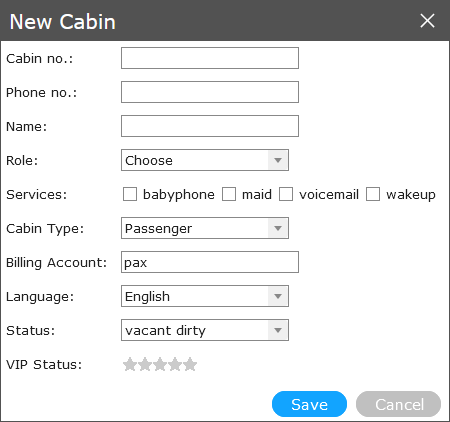Open the Language dropdown set to English
The image size is (450, 422).
point(205,296)
